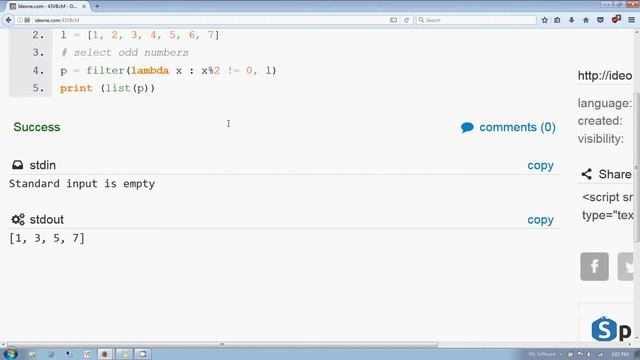Viewport: 640px width, 360px height.
Task: Open the site information icon in address bar
Action: (x=20, y=20)
